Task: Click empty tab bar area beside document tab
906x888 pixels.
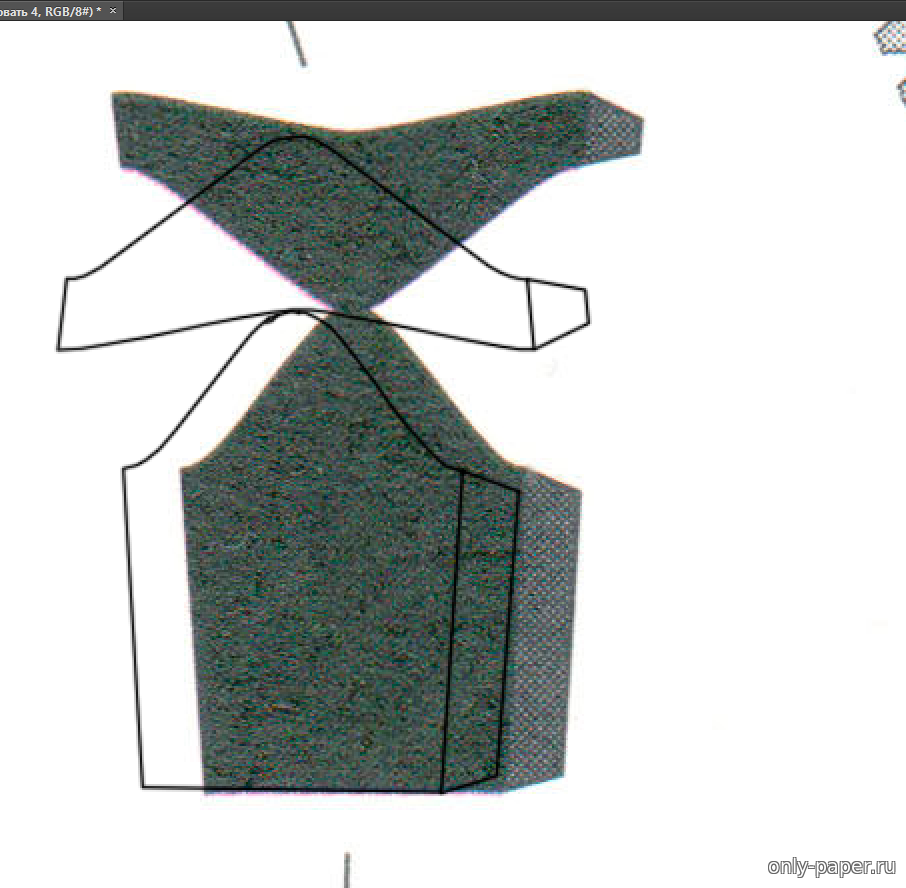Action: [x=500, y=9]
